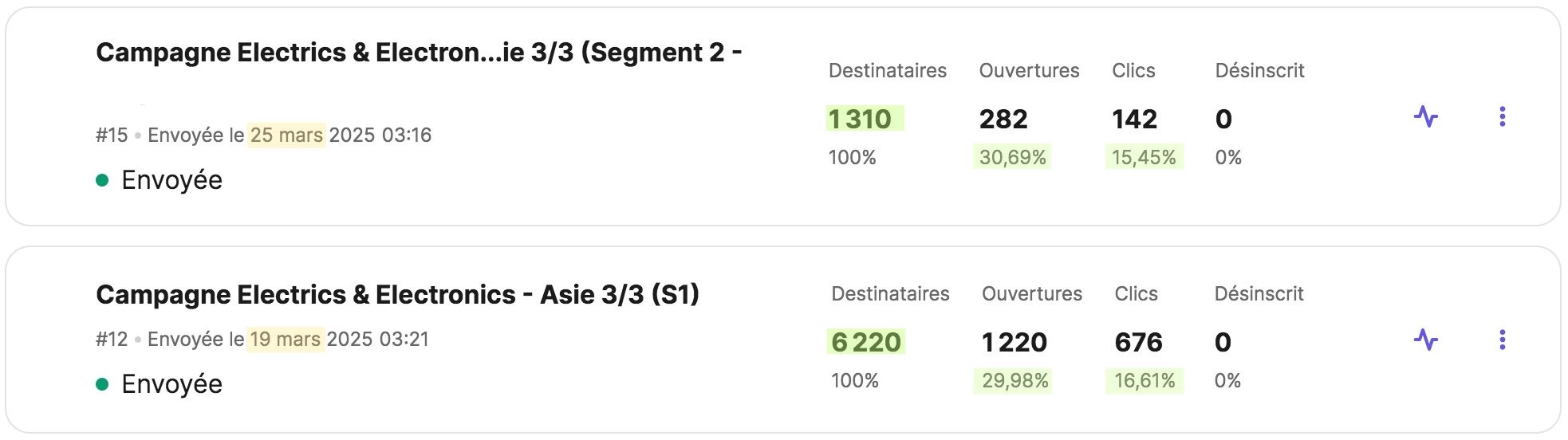Image resolution: width=1568 pixels, height=440 pixels.
Task: Open three-dot menu for Asie 3/3 (S1) campaign
Action: tap(1502, 340)
